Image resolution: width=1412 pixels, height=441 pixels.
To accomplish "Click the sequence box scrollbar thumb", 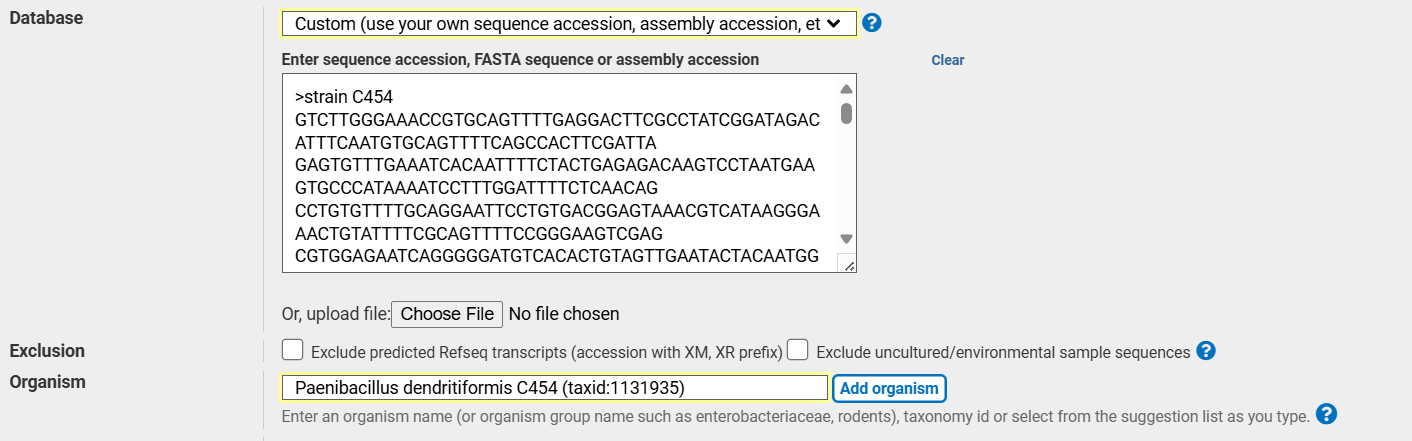I will click(x=846, y=113).
